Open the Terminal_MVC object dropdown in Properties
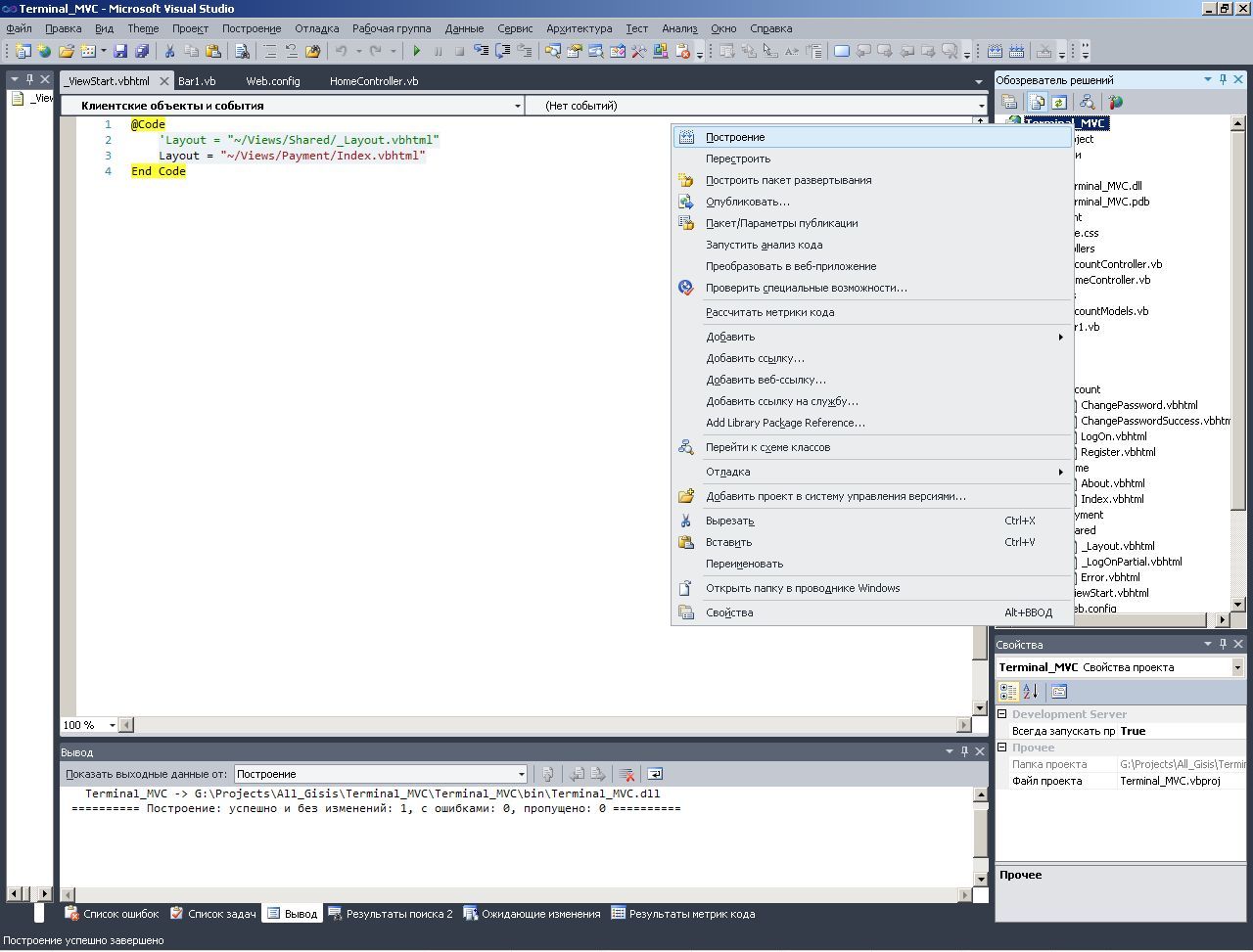 click(x=1121, y=667)
